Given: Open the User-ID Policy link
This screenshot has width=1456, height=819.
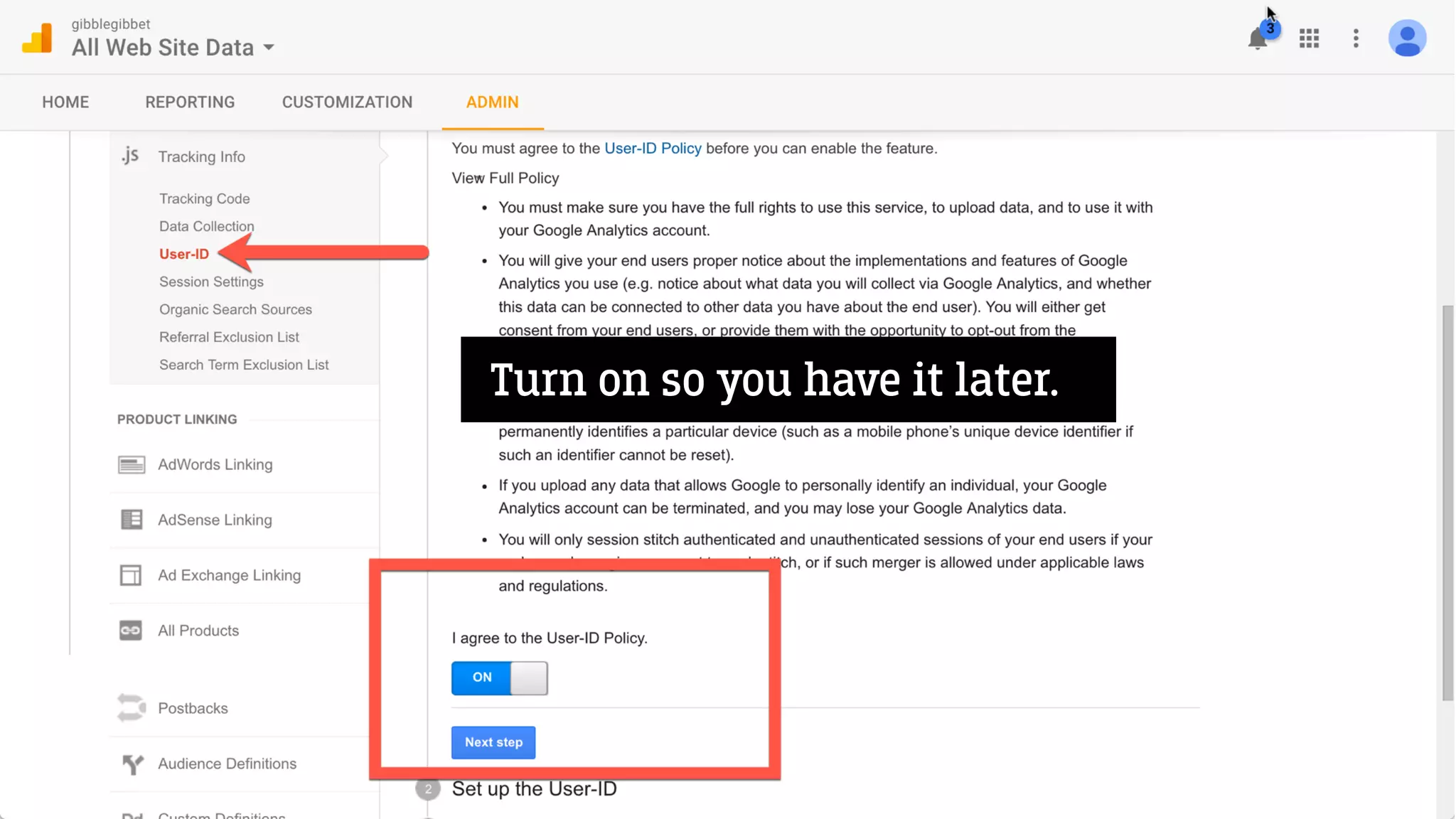Looking at the screenshot, I should (x=652, y=149).
